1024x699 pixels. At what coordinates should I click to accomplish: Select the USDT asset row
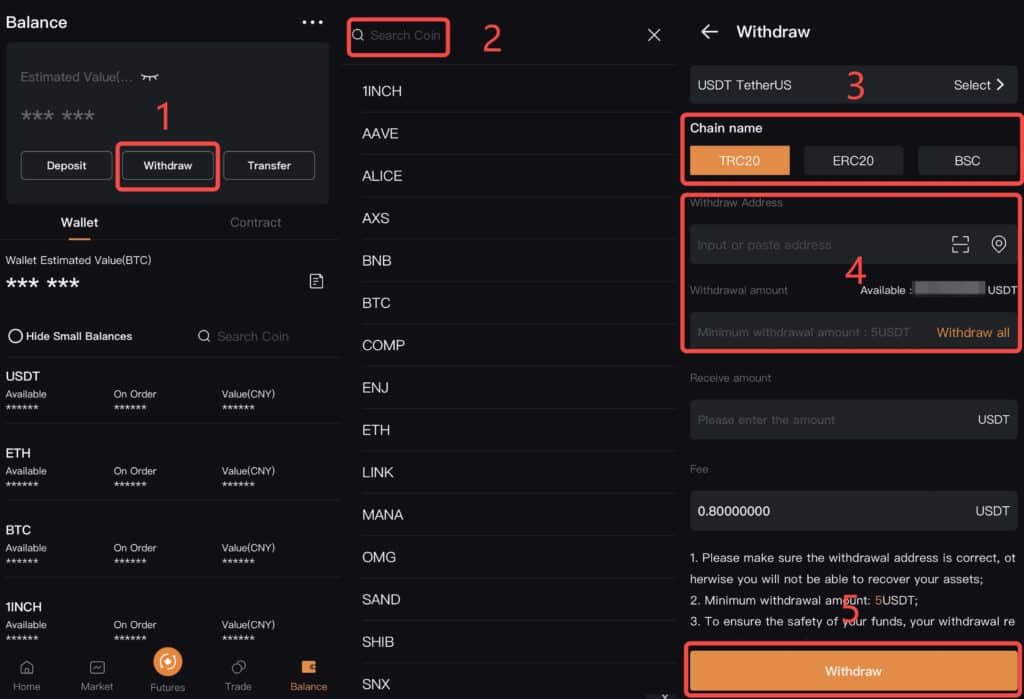click(170, 391)
